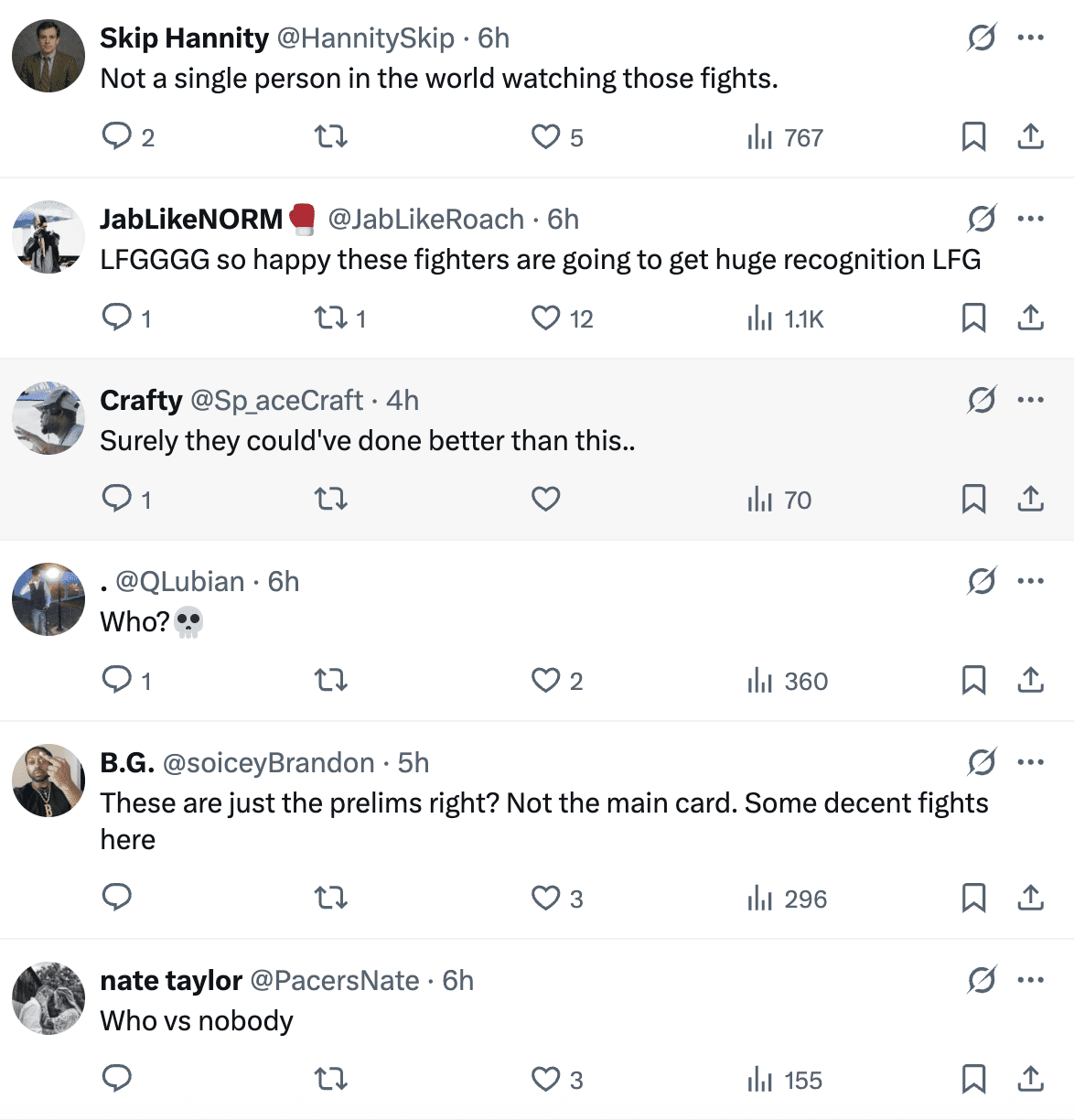Open the share menu on @QLubian's reply
The image size is (1074, 1120).
click(x=1030, y=680)
